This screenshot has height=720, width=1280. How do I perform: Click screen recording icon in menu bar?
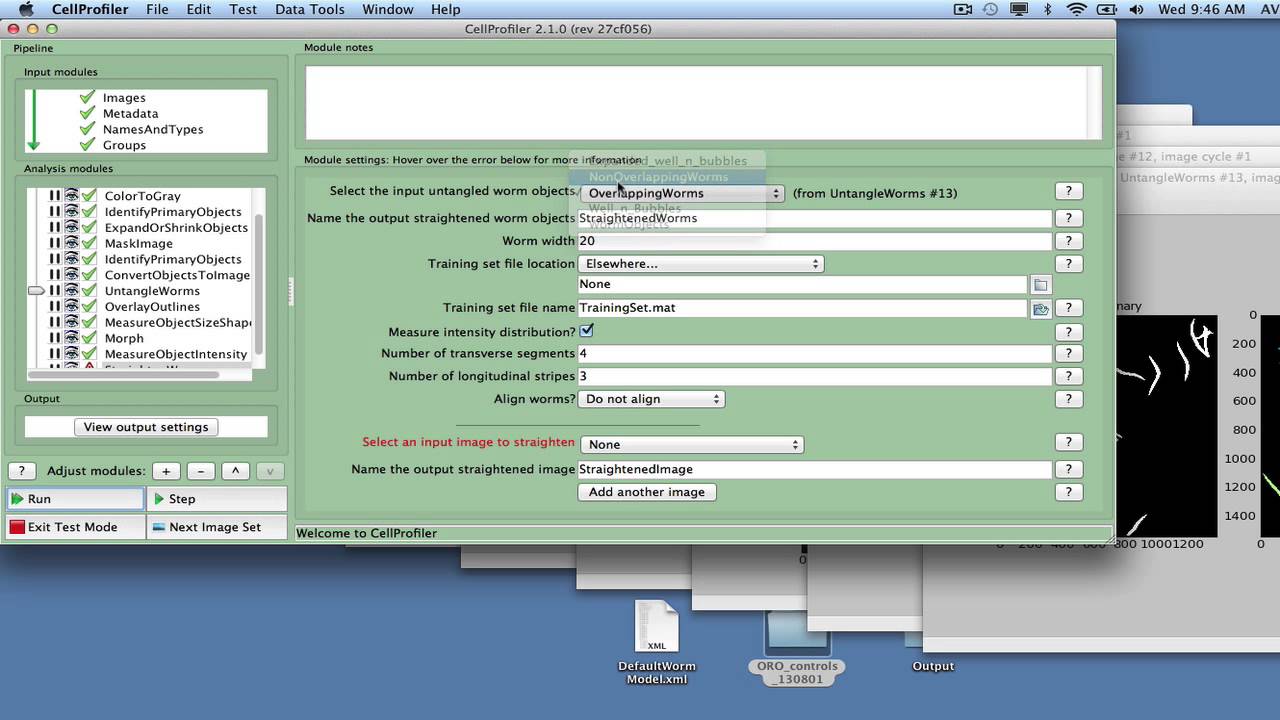(963, 9)
